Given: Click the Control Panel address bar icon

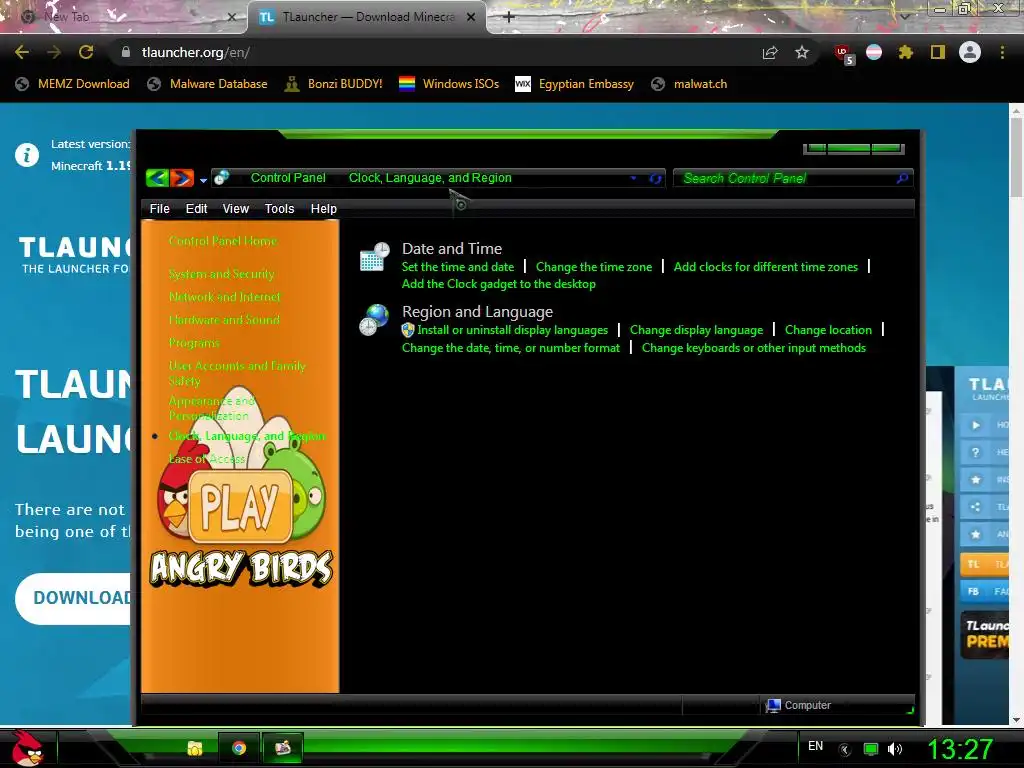Looking at the screenshot, I should 221,178.
